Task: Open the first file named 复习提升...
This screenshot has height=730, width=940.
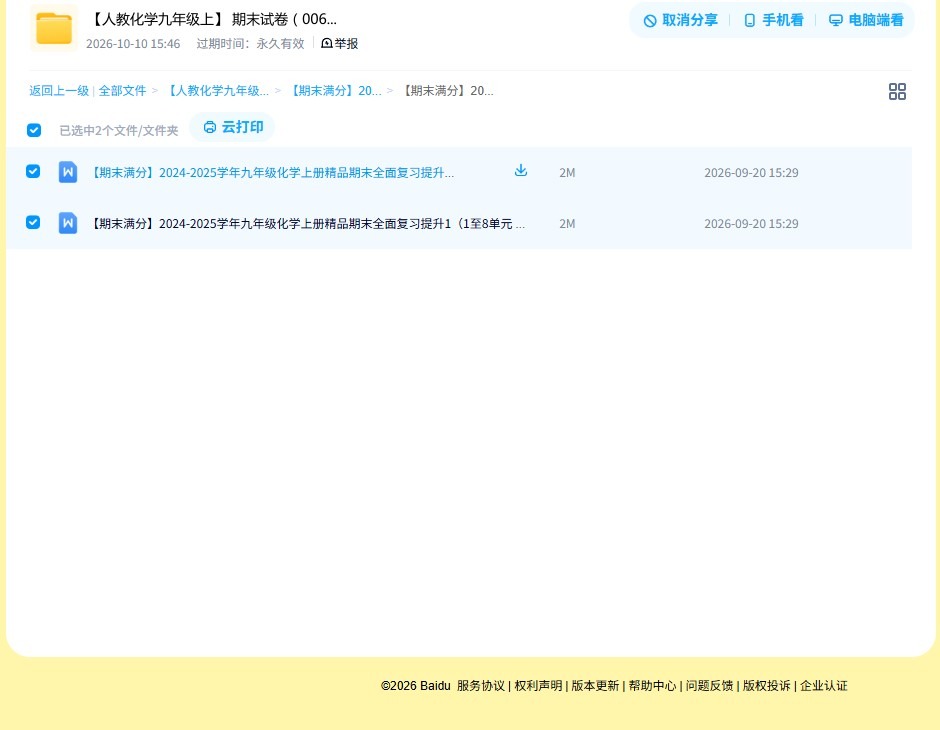Action: point(273,173)
